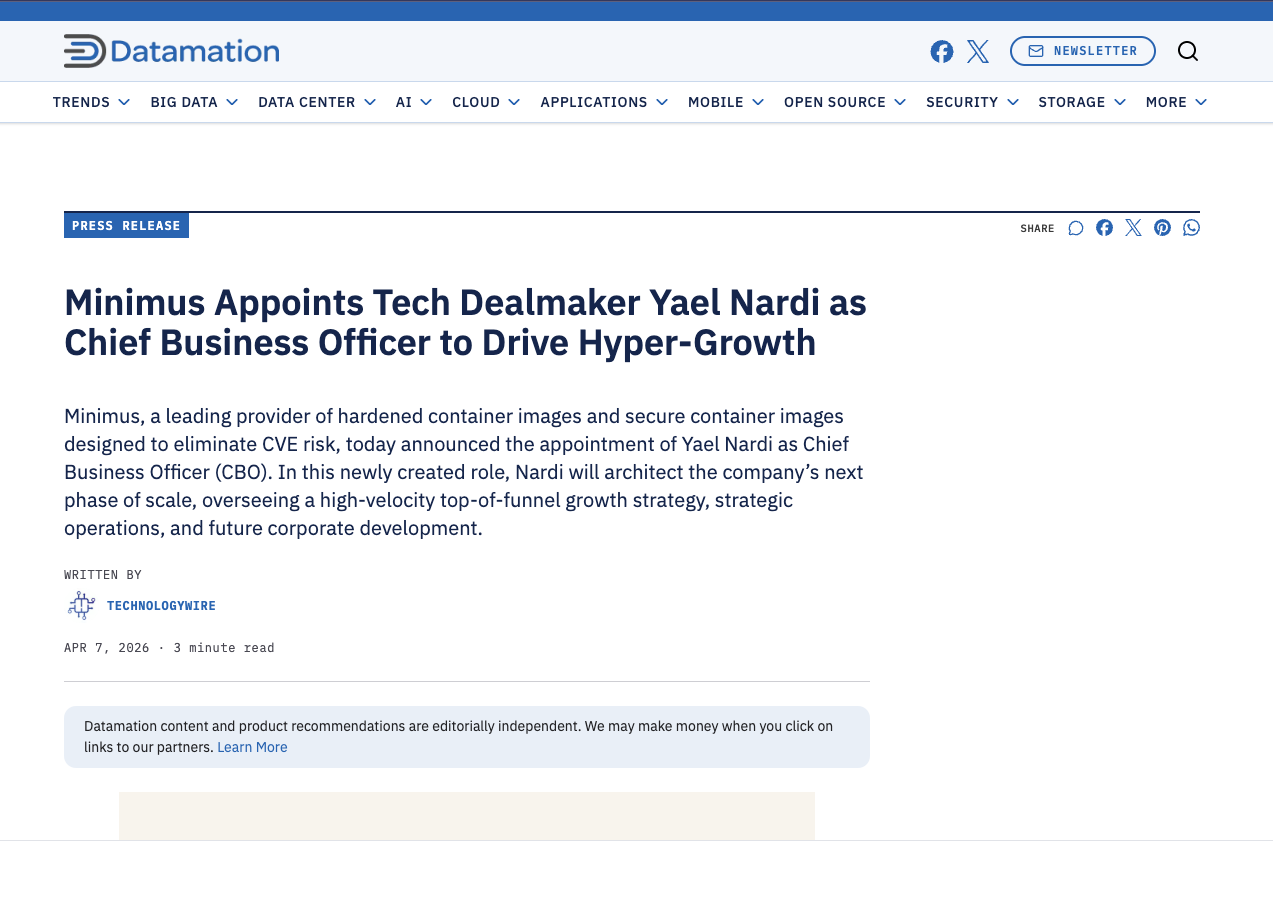The image size is (1273, 923).
Task: Open Datamation Facebook page in header
Action: 941,52
